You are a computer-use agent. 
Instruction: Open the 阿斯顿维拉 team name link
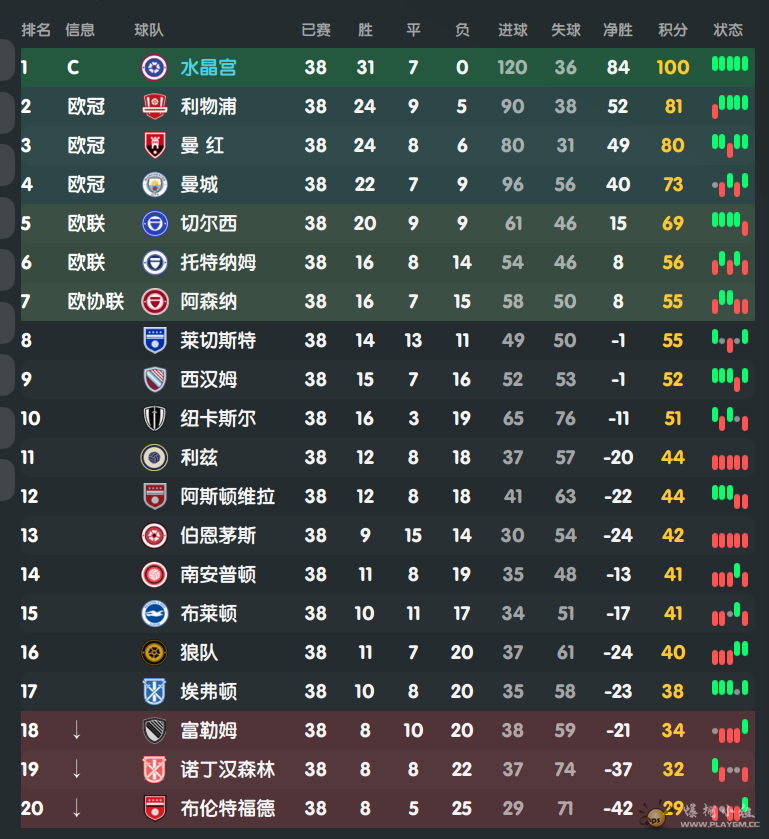pos(227,497)
